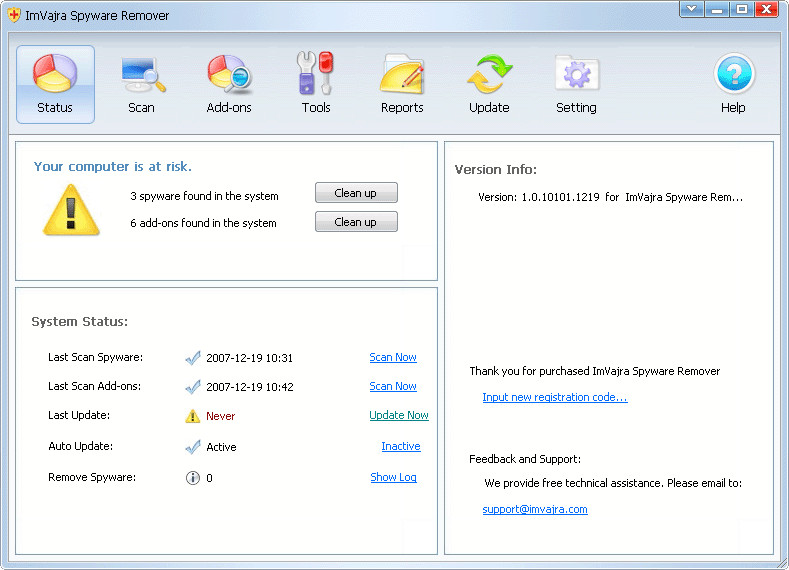
Task: Click the date '2007-12-19 10:42'
Action: [250, 387]
